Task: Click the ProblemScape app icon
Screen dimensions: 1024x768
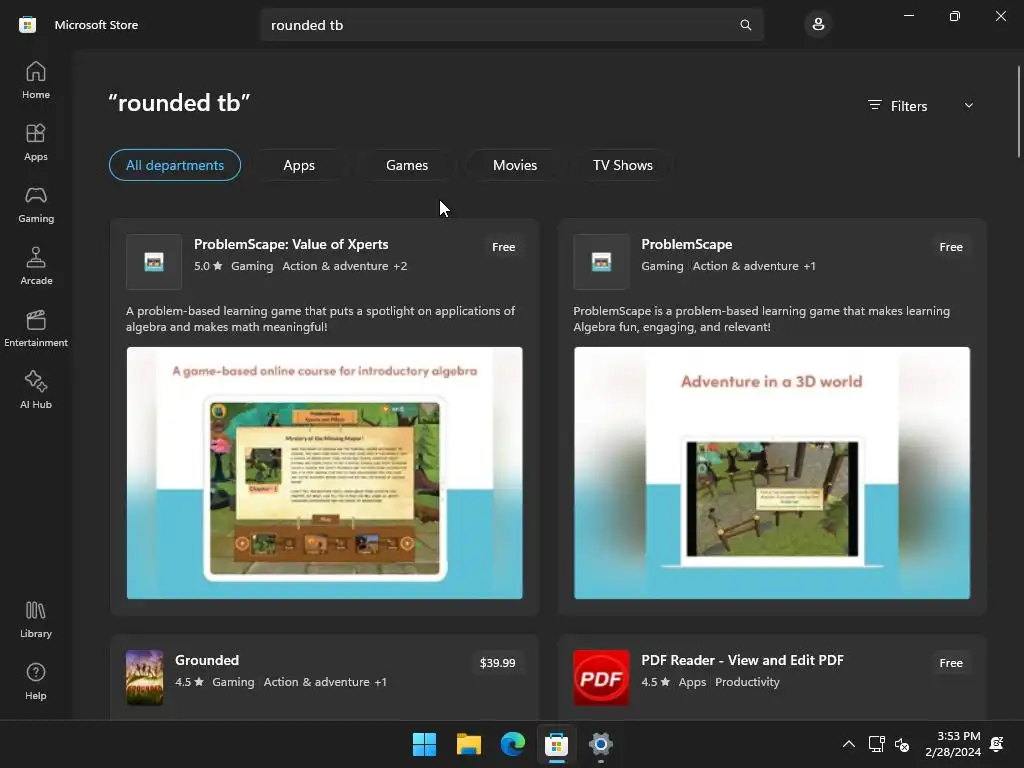Action: click(601, 262)
